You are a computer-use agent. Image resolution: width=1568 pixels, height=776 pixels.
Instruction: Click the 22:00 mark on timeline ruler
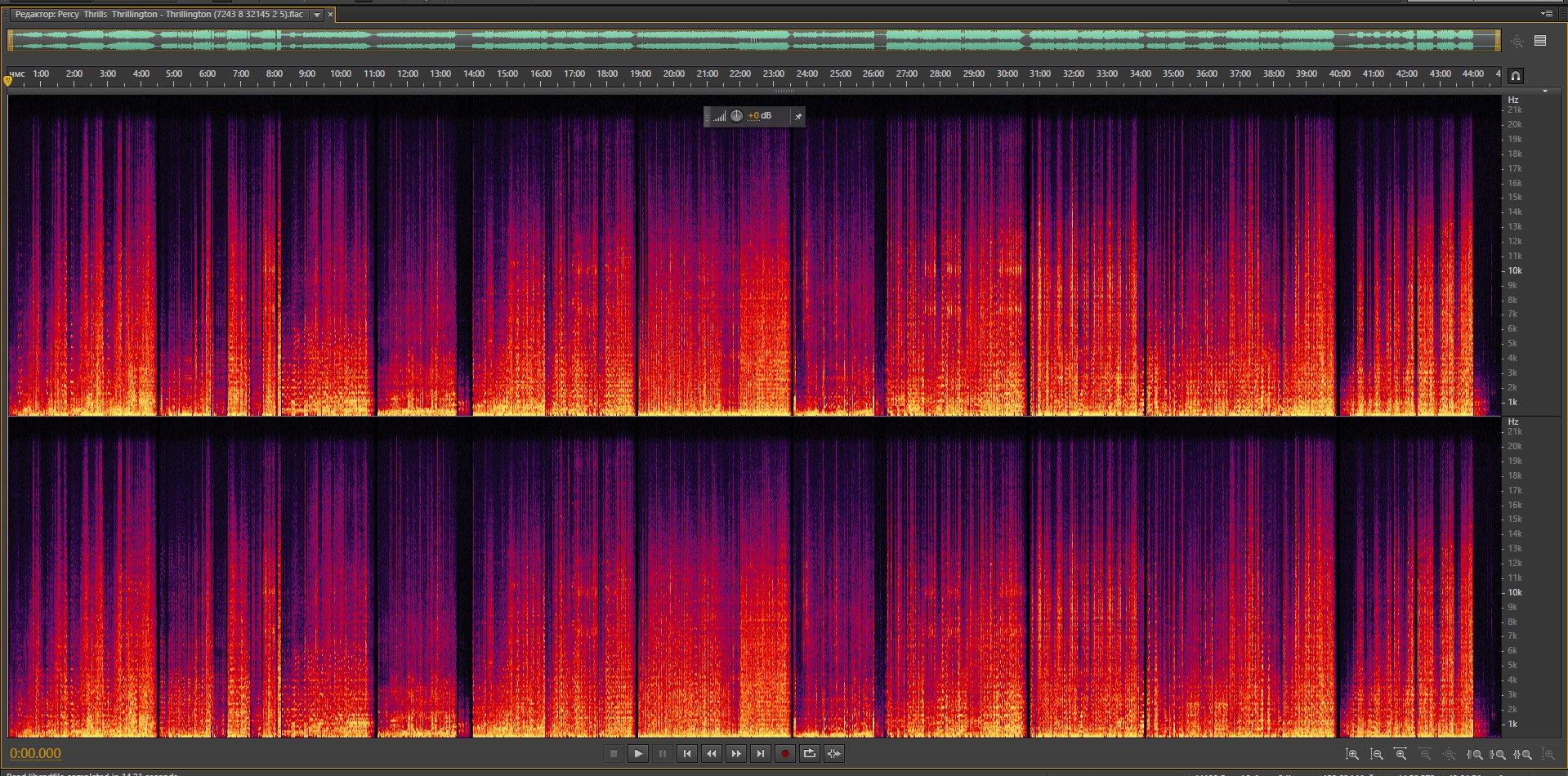(740, 74)
